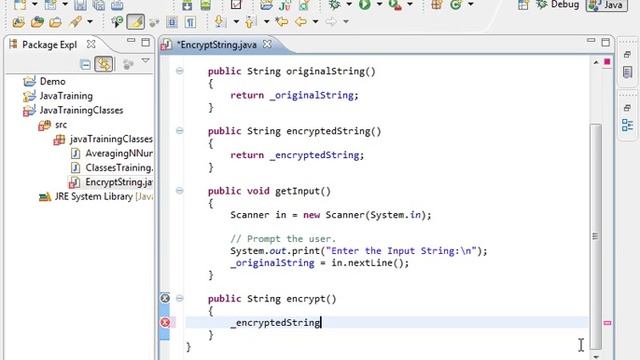
Task: Click the New file wizard icon
Action: point(20,4)
